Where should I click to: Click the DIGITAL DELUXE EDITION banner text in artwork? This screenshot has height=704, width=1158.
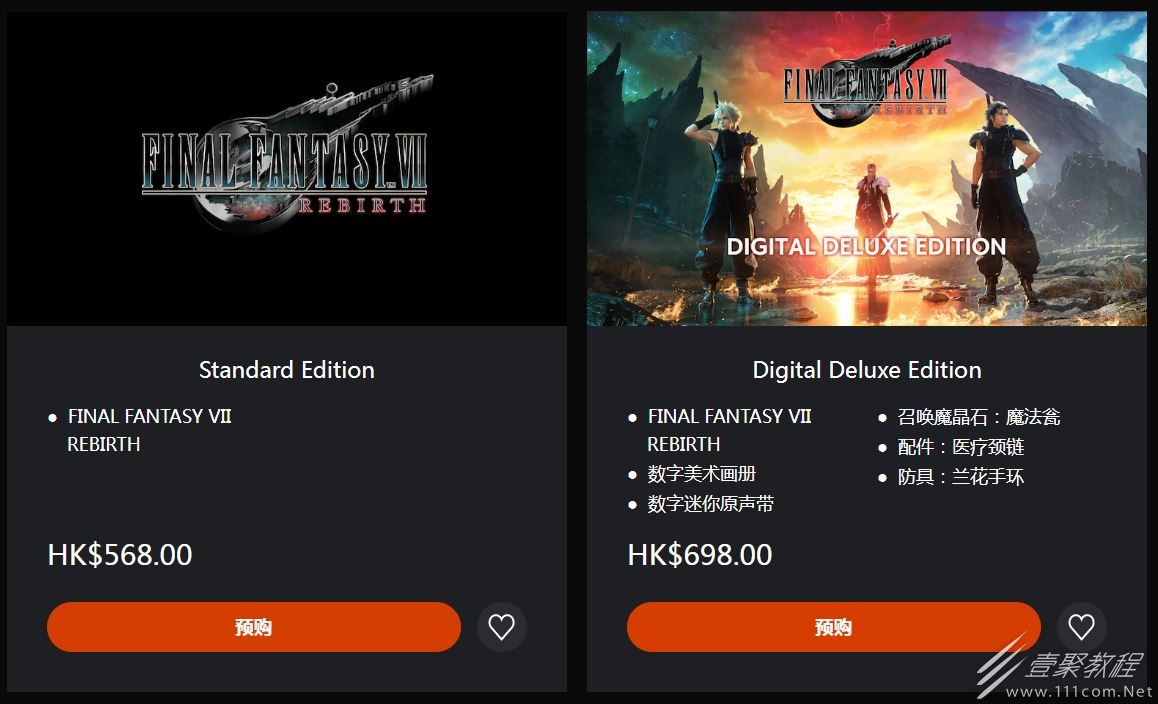point(866,247)
